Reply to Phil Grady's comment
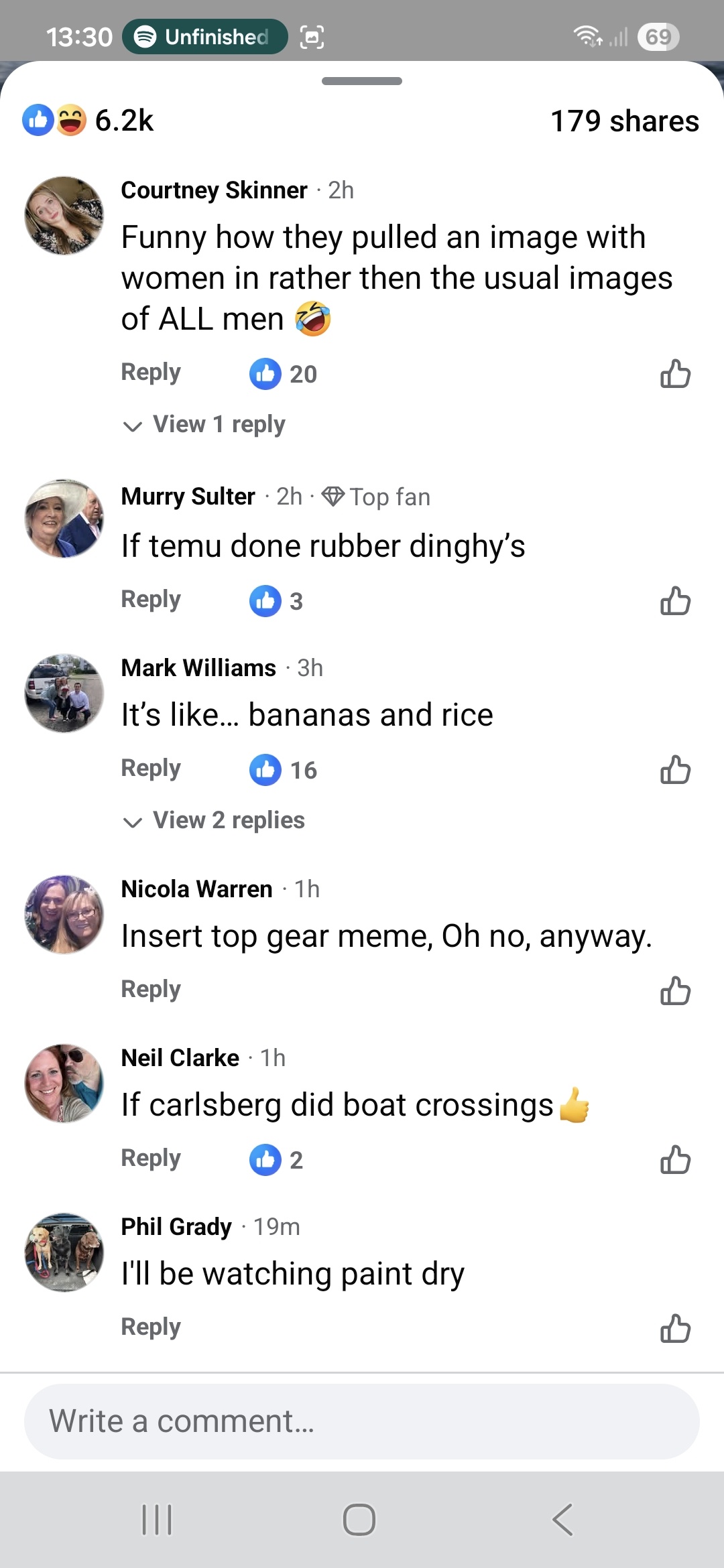The image size is (724, 1568). point(151,1327)
